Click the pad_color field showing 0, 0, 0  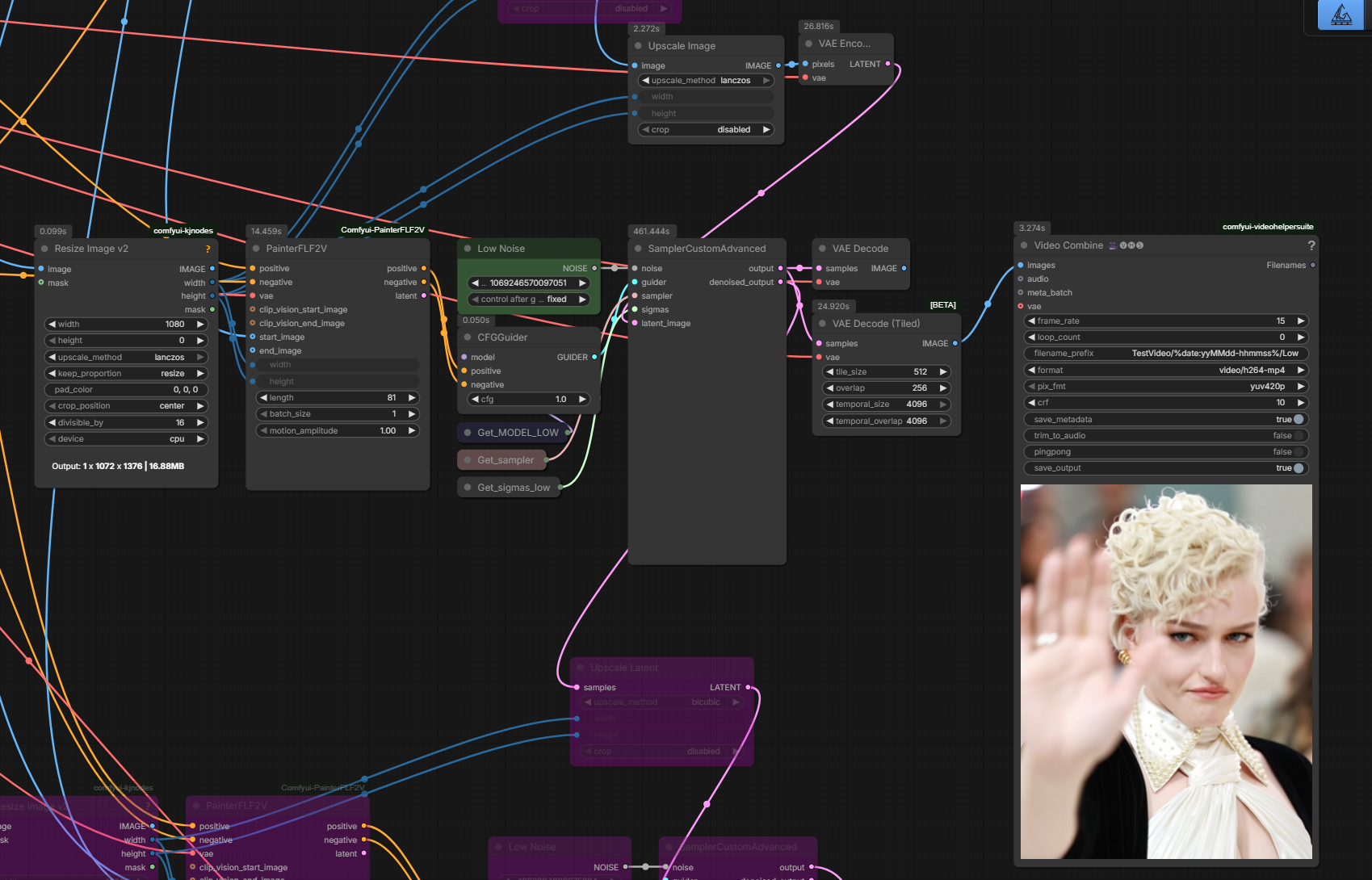(126, 390)
